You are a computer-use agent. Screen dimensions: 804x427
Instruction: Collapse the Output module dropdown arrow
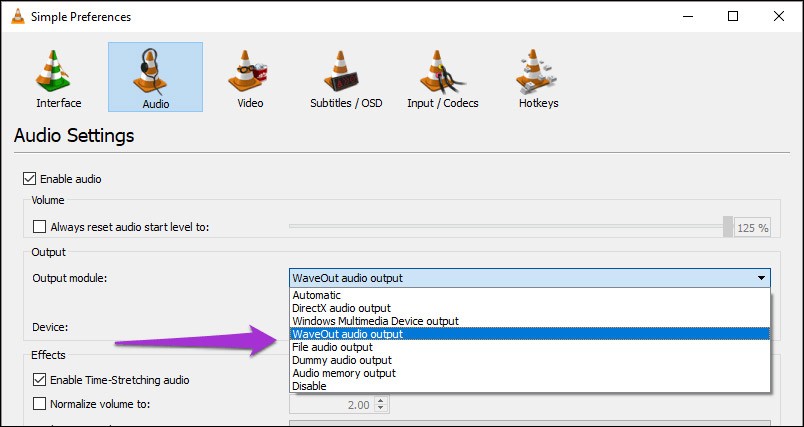pos(762,277)
